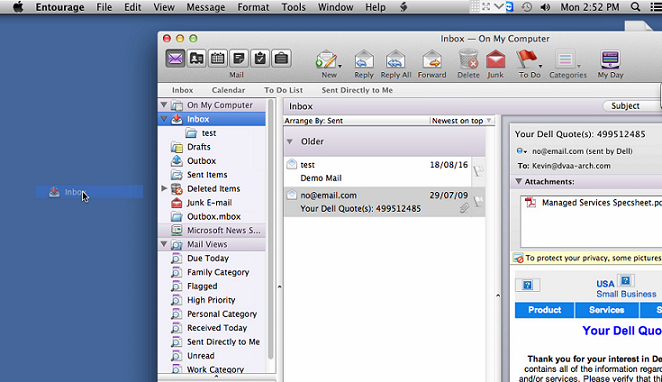Image resolution: width=662 pixels, height=382 pixels.
Task: Open the Time Machine icon in menu bar
Action: 526,7
